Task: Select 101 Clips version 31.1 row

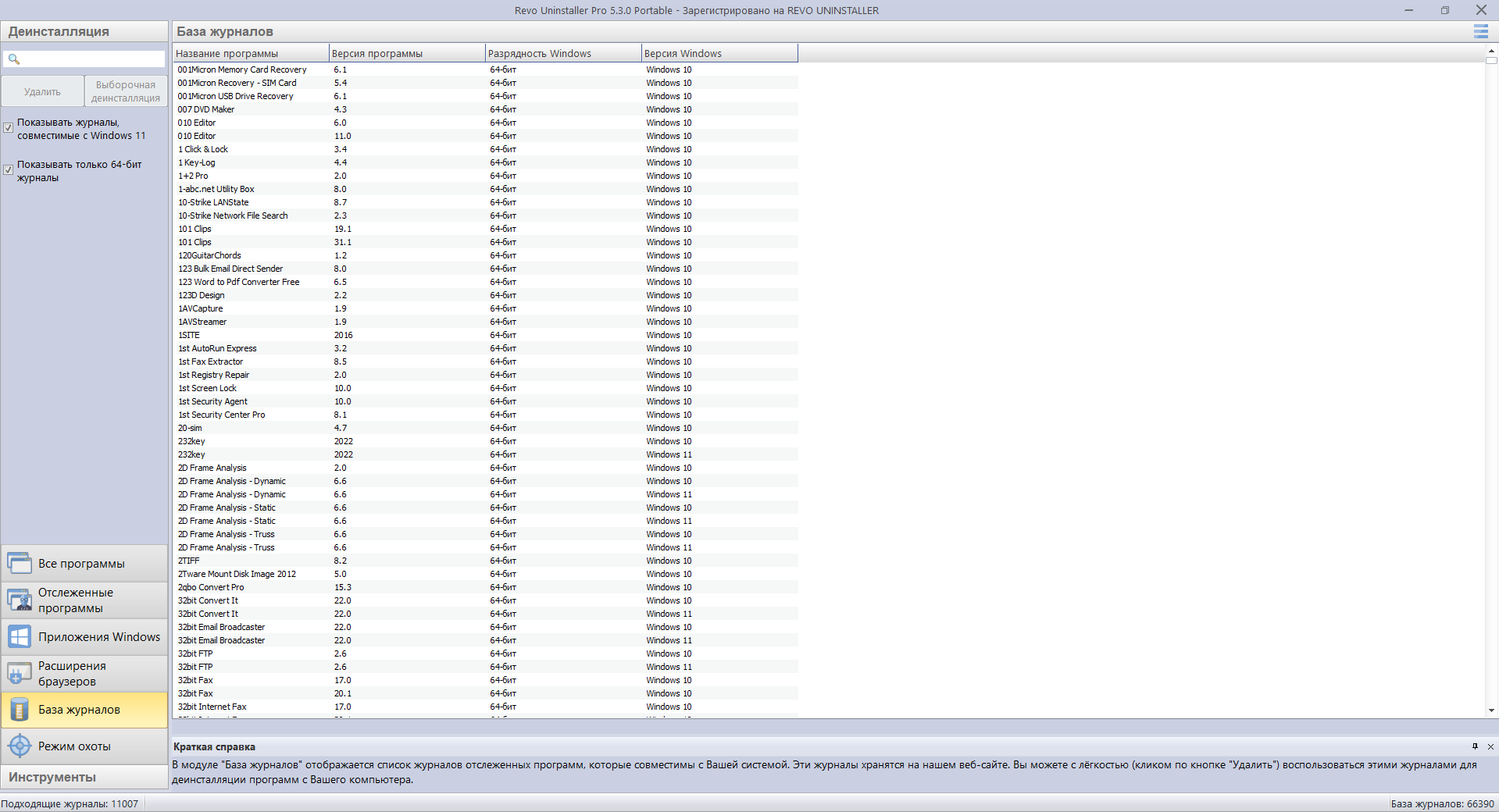Action: click(485, 242)
